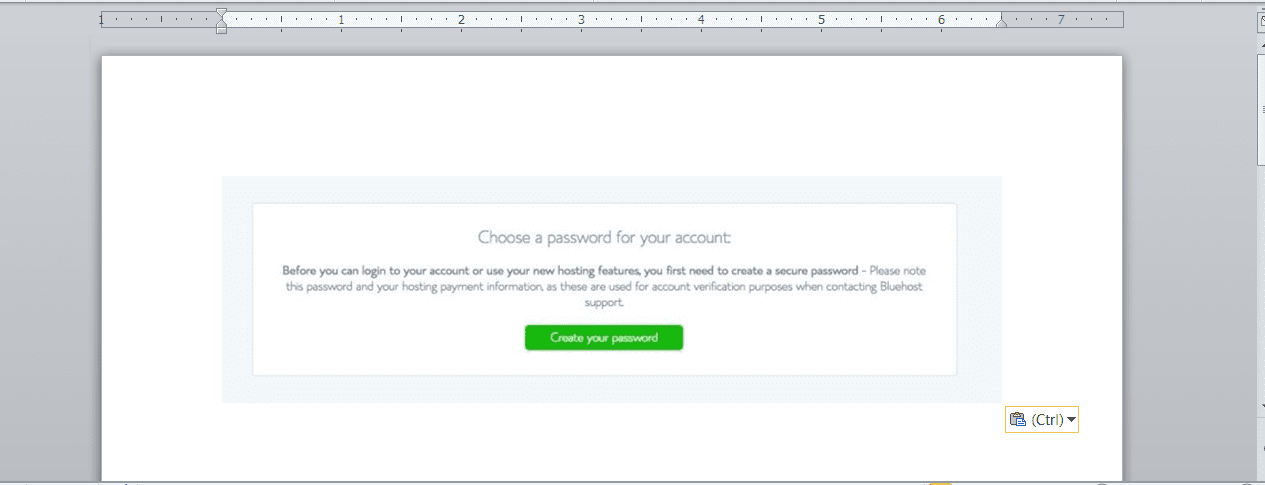Select the First Line Indent marker on ruler
Viewport: 1265px width, 485px height.
[221, 14]
